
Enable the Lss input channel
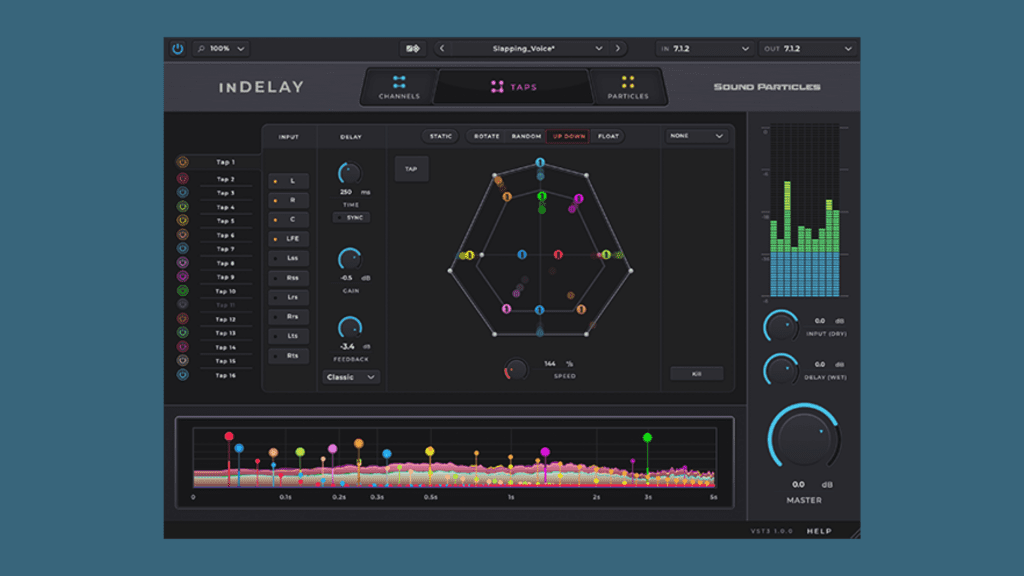tap(289, 258)
